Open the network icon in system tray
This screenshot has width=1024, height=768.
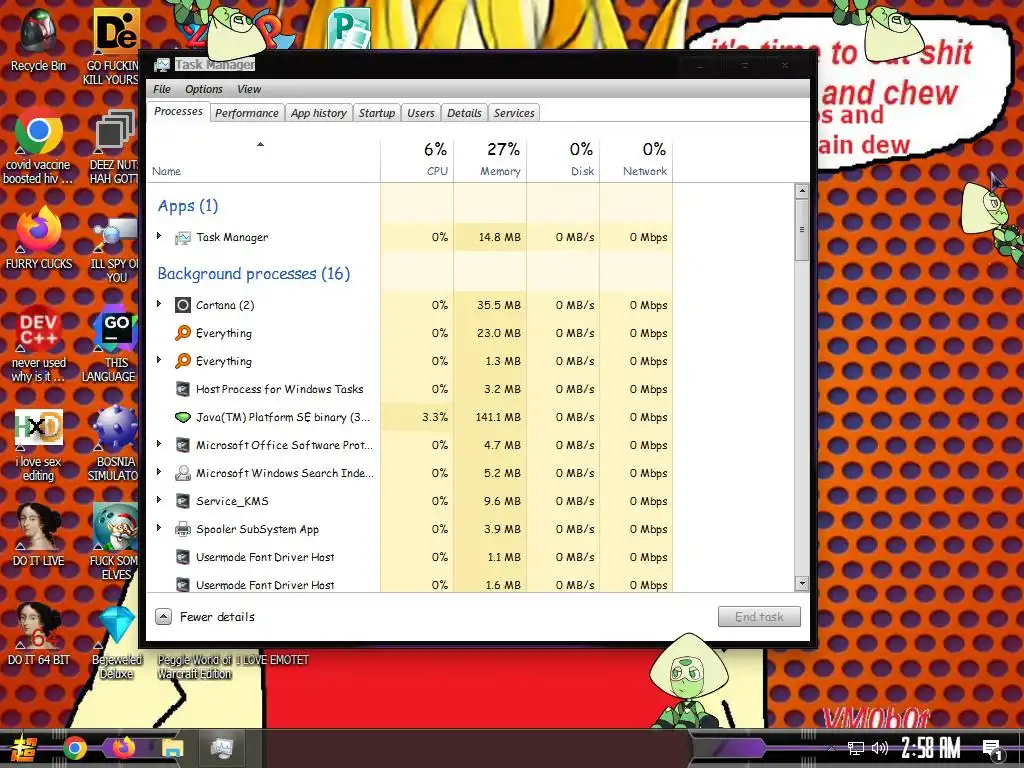(x=855, y=748)
